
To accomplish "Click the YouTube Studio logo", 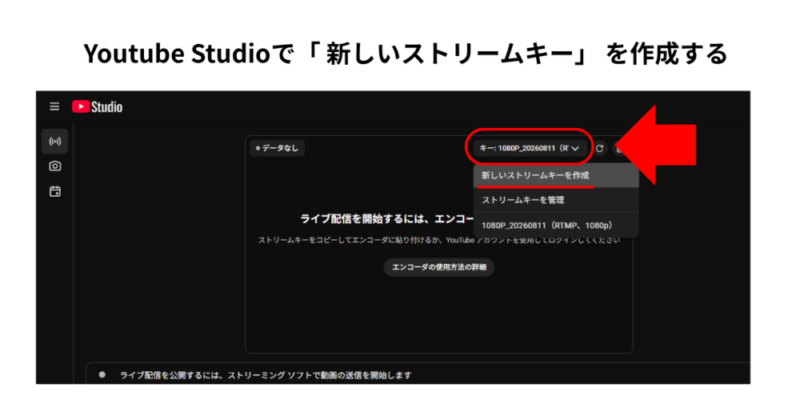I will coord(97,107).
